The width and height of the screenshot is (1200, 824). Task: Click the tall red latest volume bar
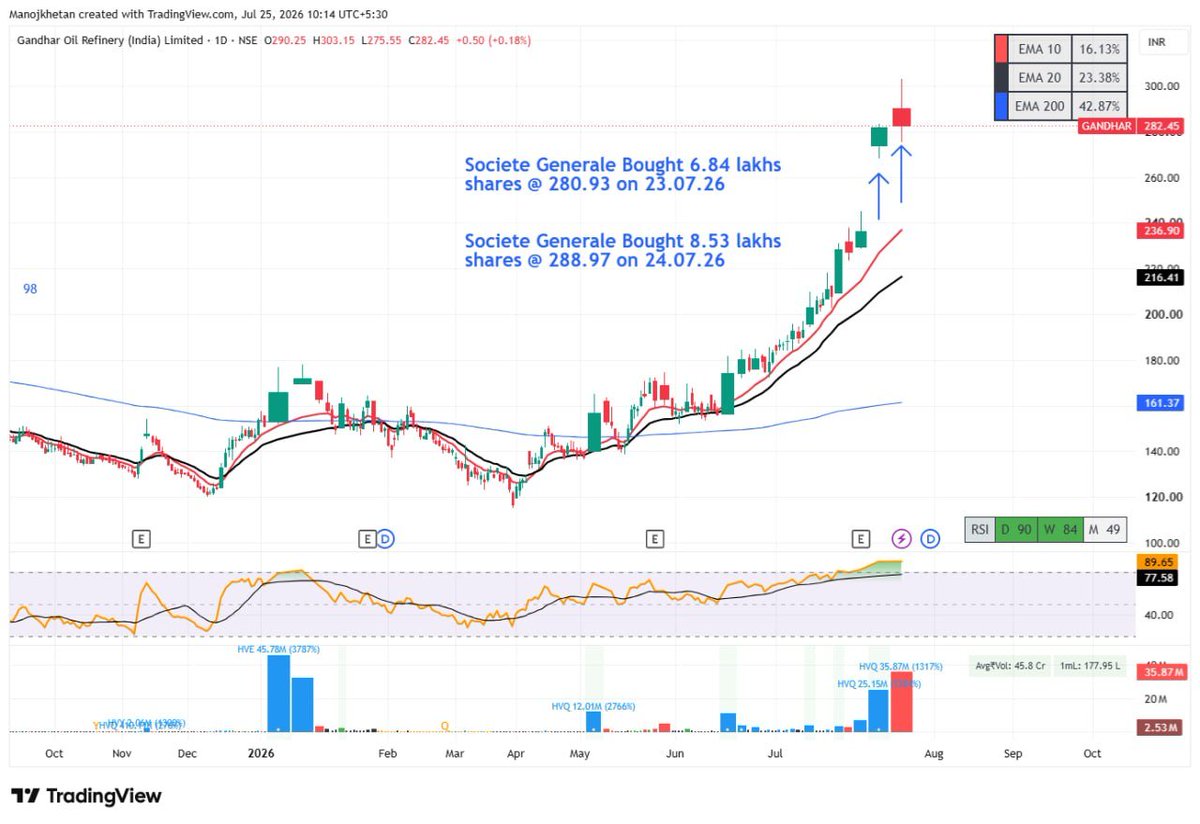click(902, 701)
